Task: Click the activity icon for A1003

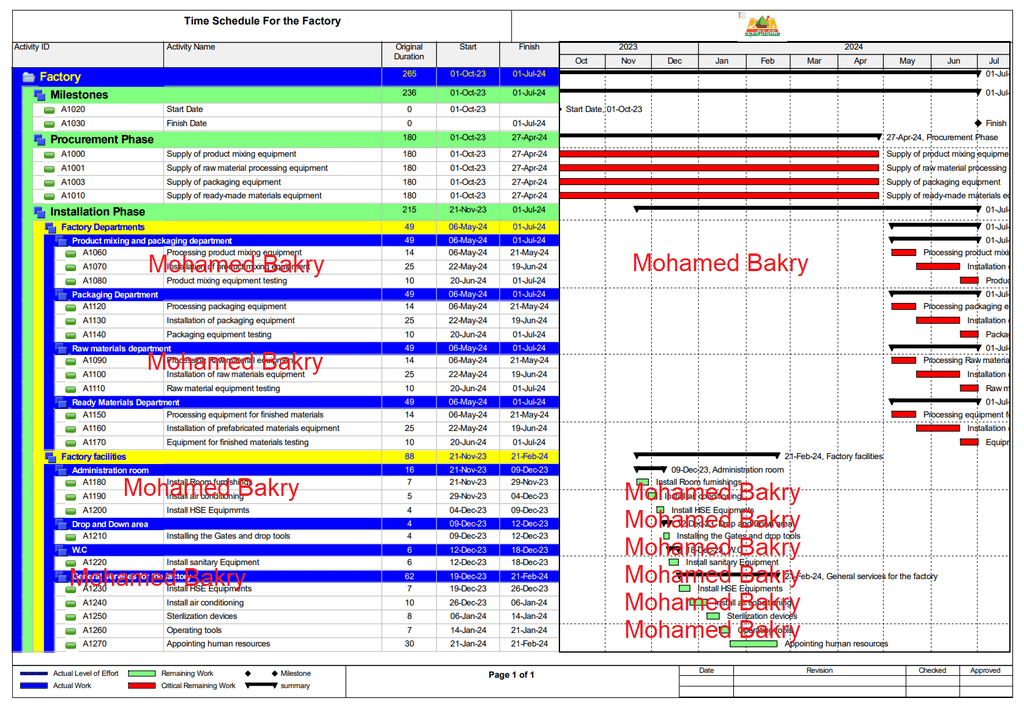Action: [49, 183]
